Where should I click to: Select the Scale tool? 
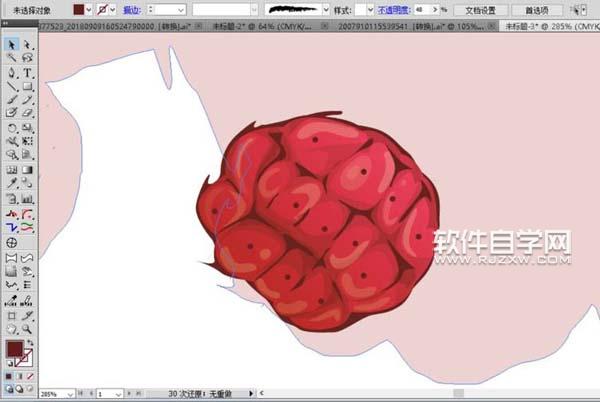tap(27, 128)
